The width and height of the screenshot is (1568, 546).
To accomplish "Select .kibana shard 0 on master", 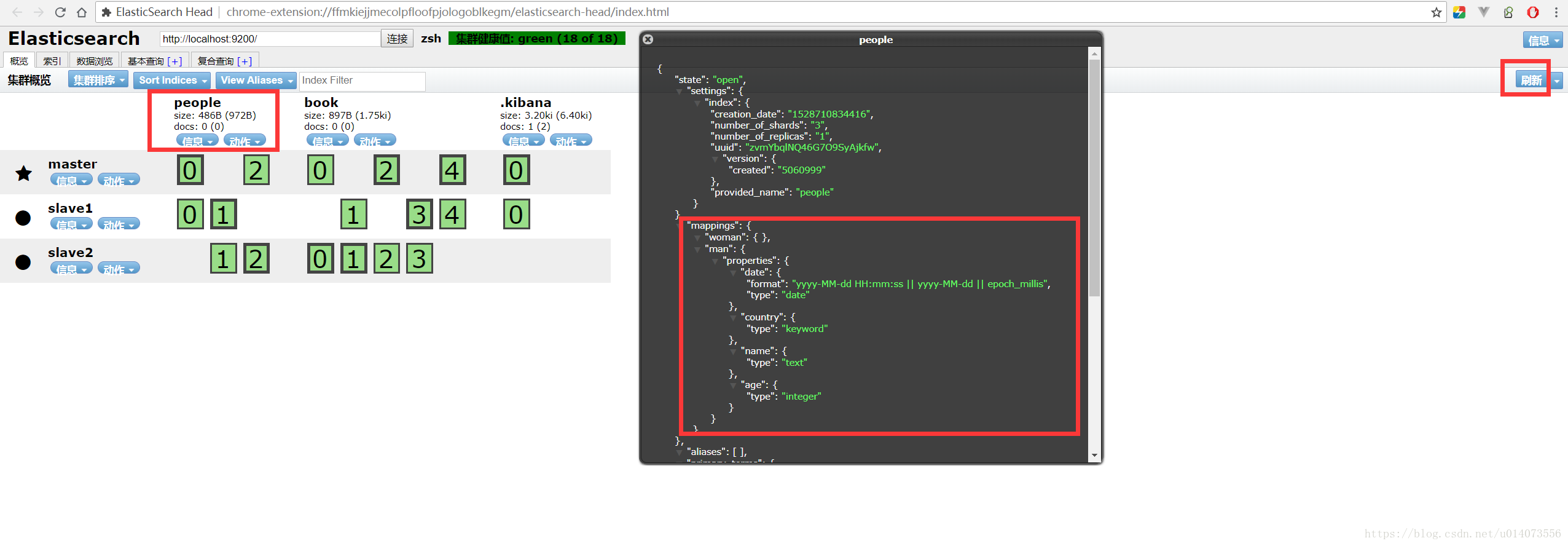I will point(517,170).
